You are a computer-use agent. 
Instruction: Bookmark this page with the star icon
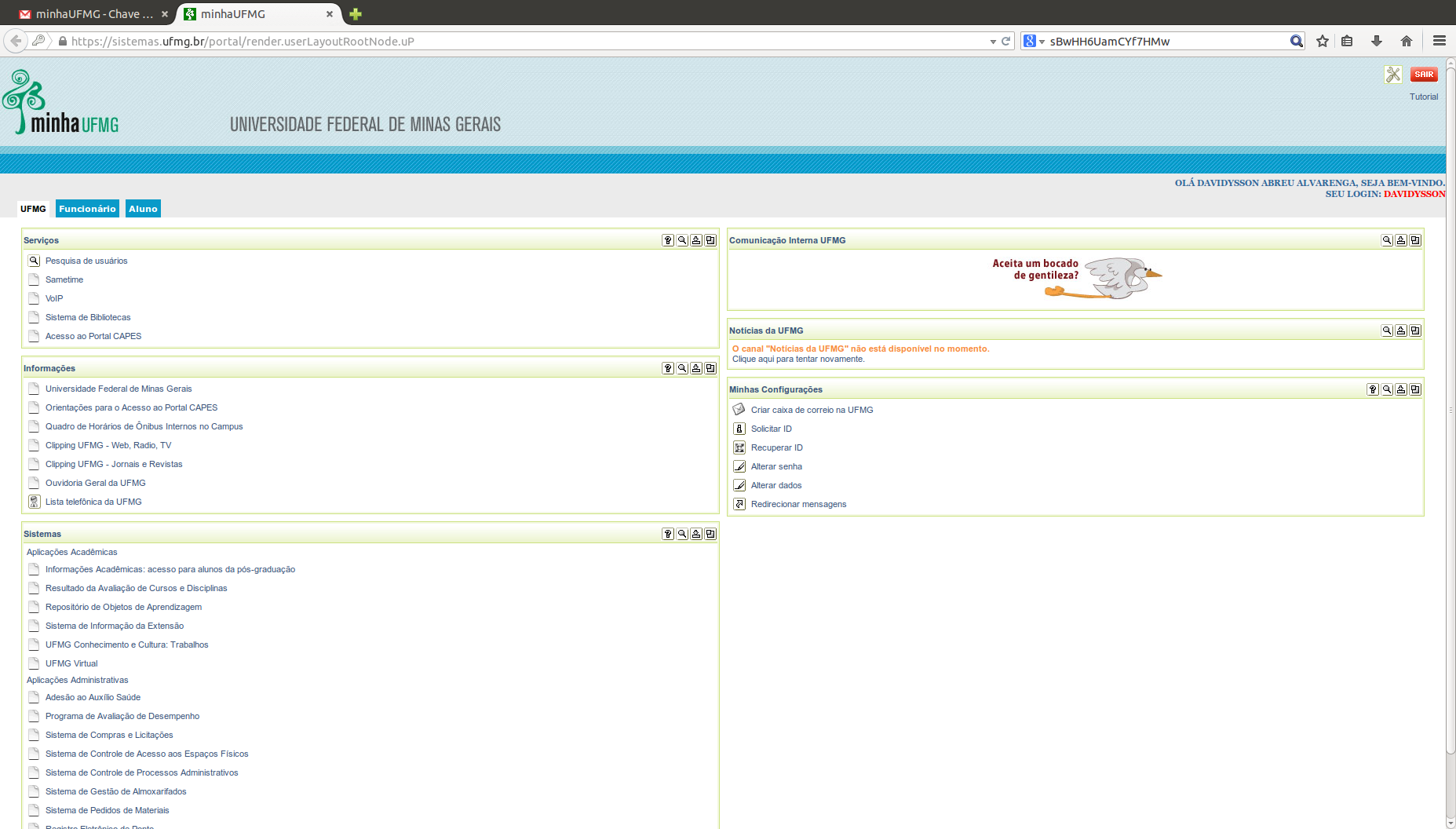[1323, 41]
